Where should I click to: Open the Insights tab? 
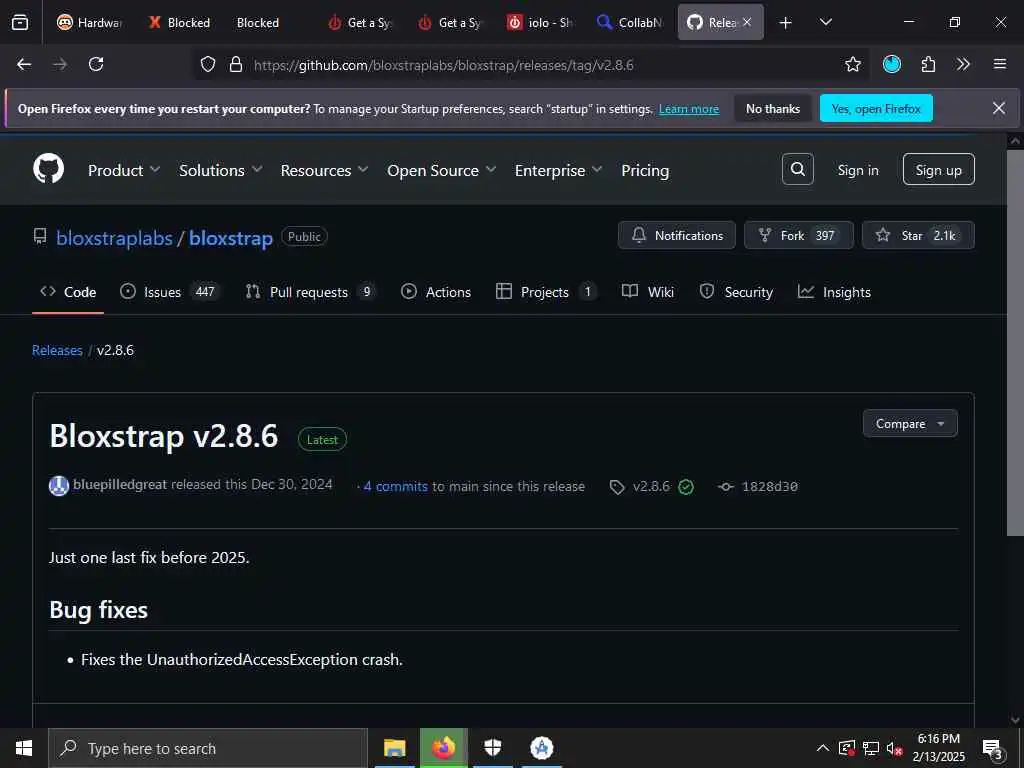pyautogui.click(x=834, y=292)
